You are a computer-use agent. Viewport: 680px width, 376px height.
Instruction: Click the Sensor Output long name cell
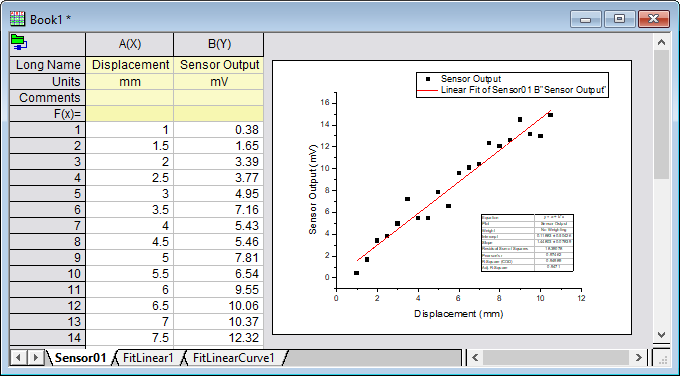219,65
